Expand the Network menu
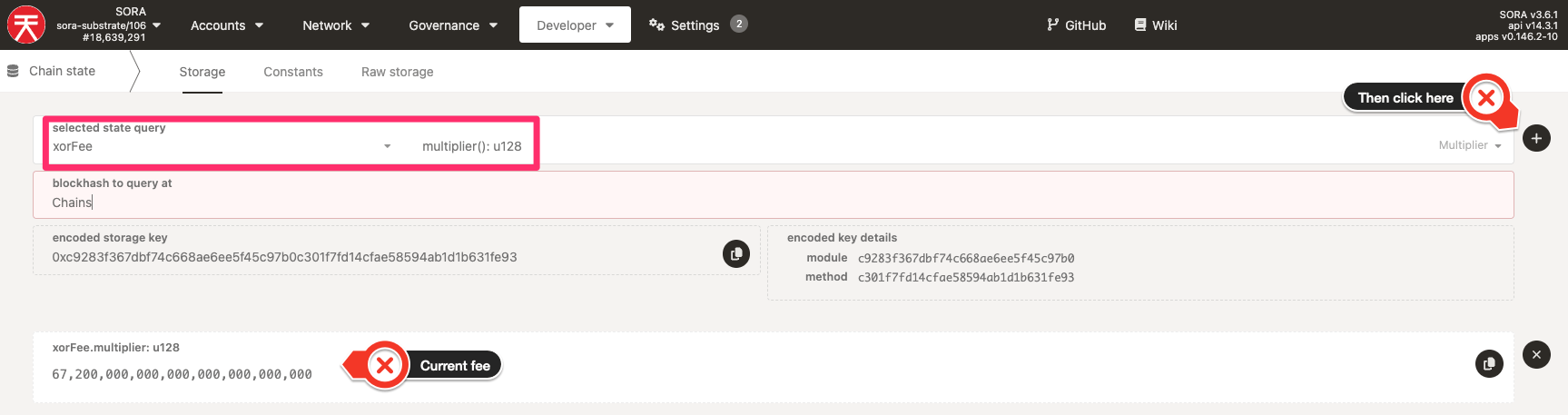 tap(336, 25)
